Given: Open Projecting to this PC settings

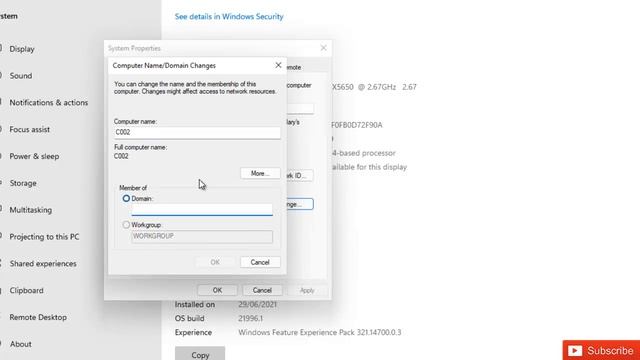Looking at the screenshot, I should point(44,237).
